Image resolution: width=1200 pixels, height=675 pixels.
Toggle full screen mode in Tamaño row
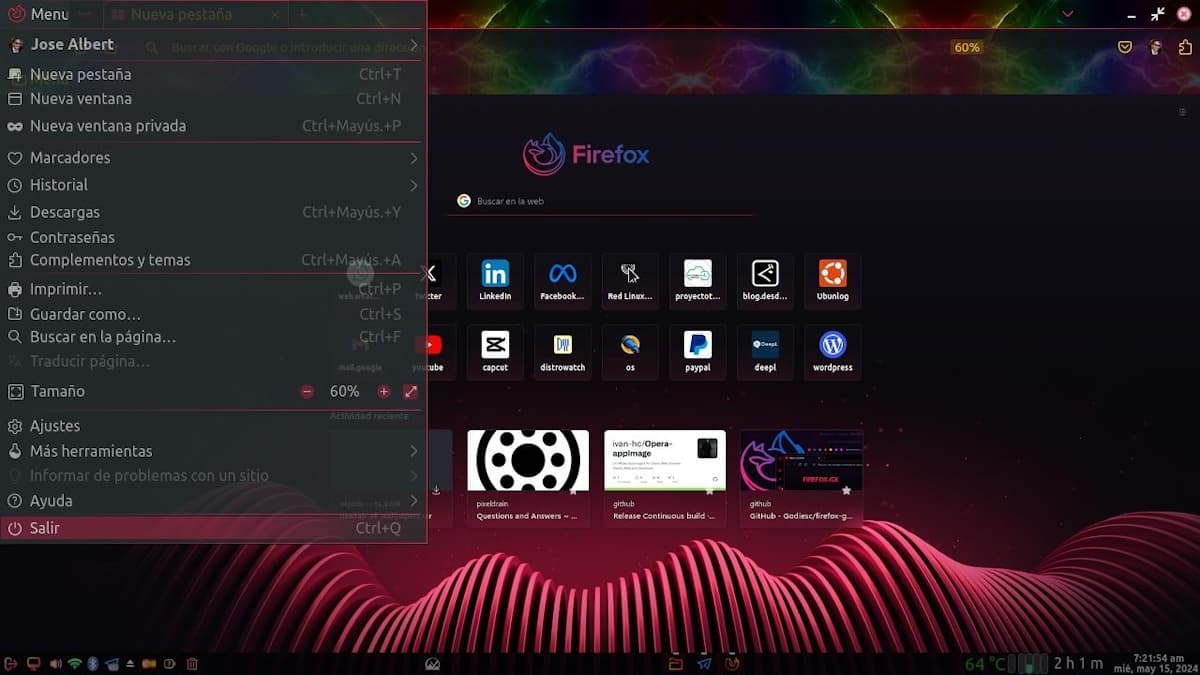[x=411, y=392]
